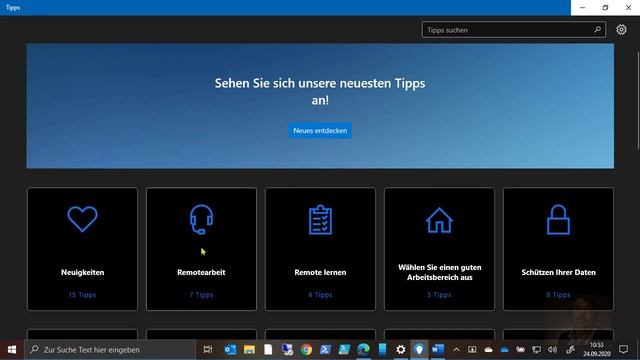Click the padlock icon for data protection
The width and height of the screenshot is (640, 360).
point(558,220)
